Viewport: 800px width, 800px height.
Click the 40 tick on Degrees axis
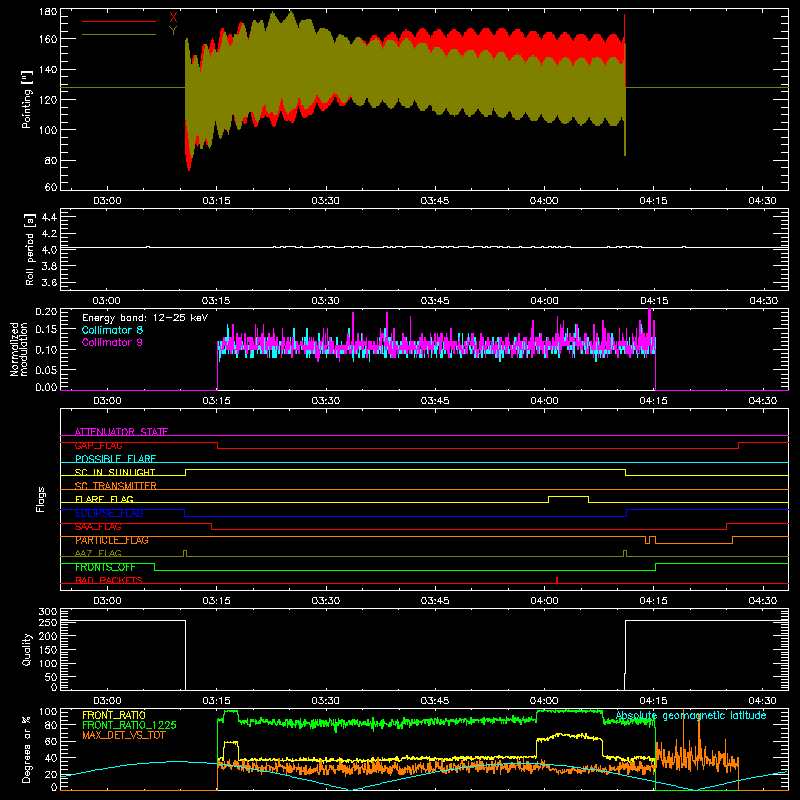(x=51, y=758)
